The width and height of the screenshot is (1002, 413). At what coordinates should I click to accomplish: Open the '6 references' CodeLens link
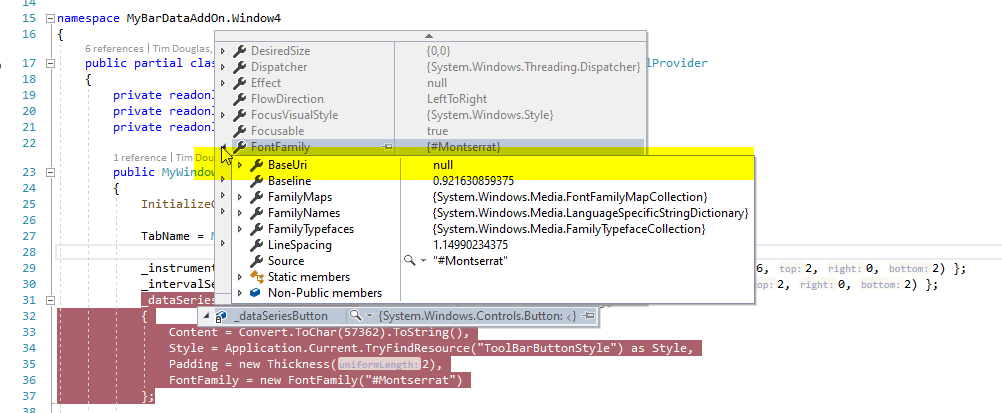114,49
